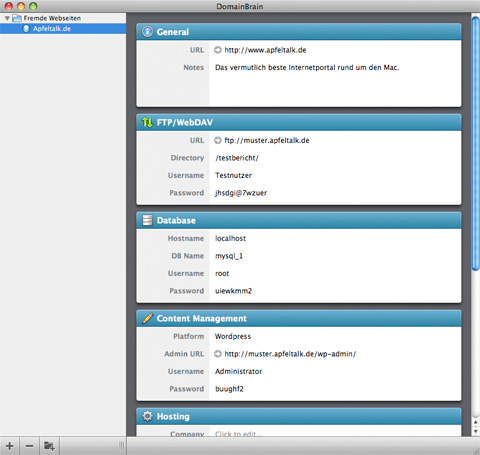Open the Admin URL via its arrow icon

tap(218, 354)
